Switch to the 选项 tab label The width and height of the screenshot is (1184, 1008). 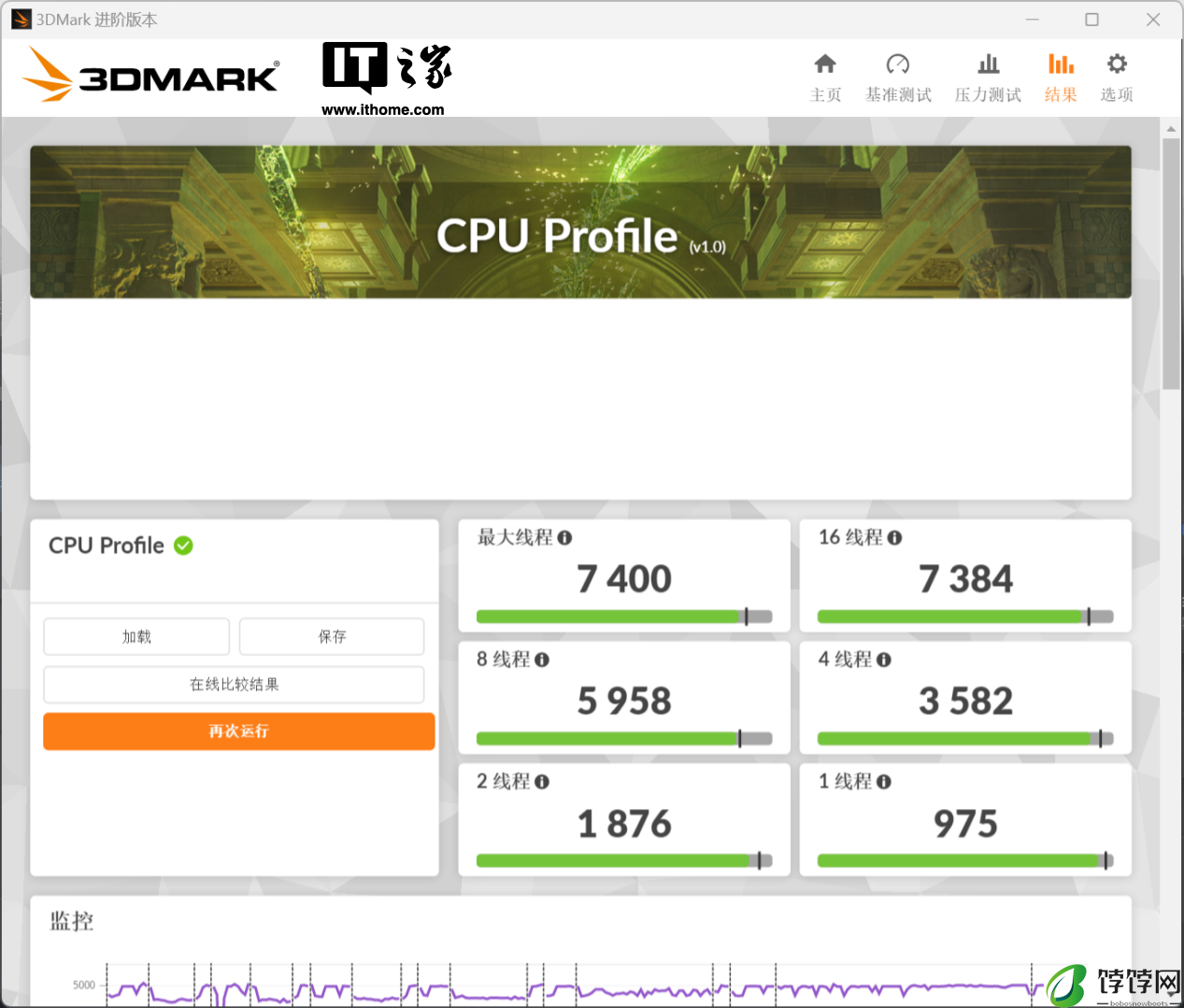coord(1117,94)
